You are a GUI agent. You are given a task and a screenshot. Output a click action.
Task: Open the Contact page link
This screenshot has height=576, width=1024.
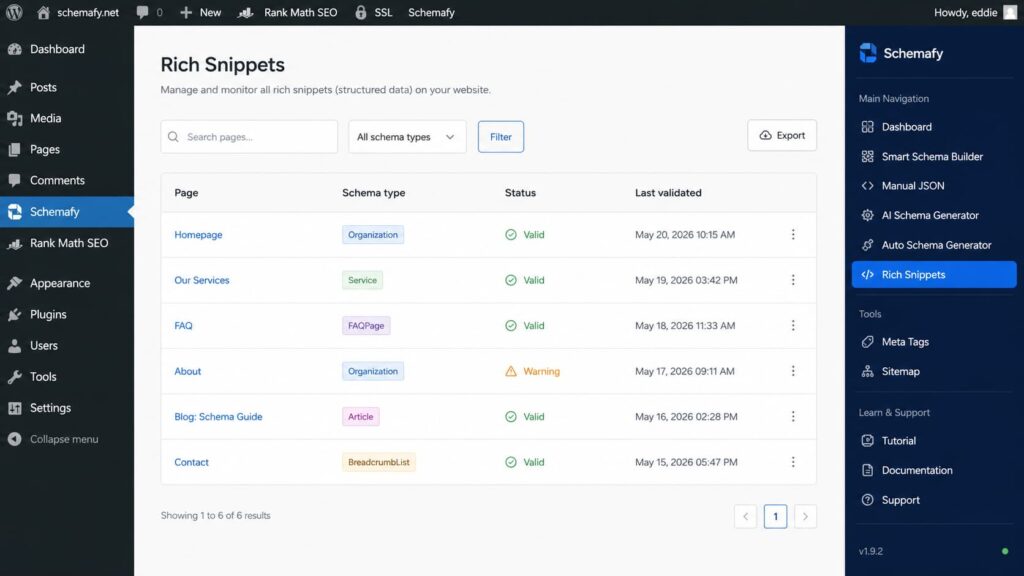coord(191,462)
